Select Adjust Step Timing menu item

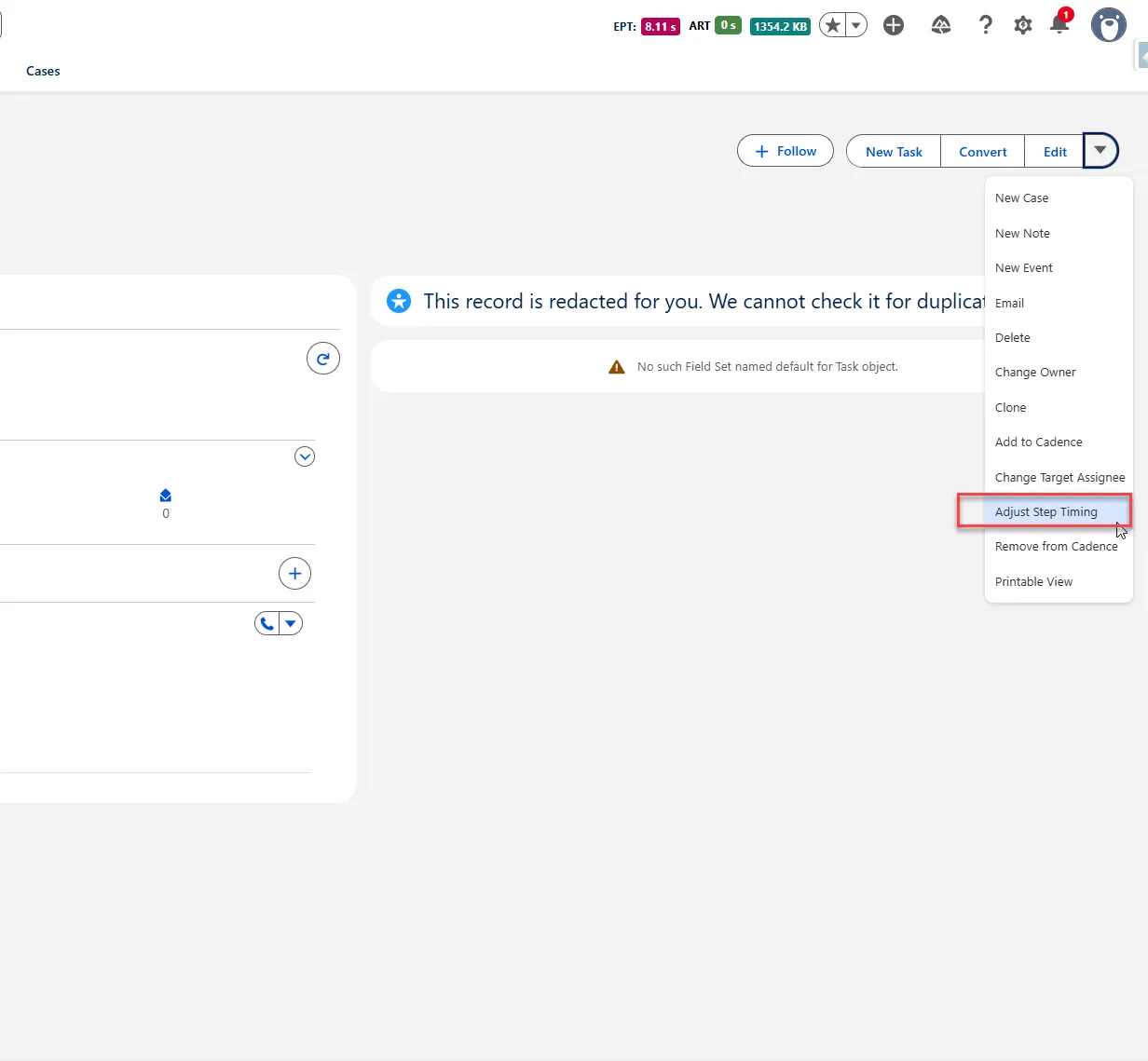point(1045,511)
